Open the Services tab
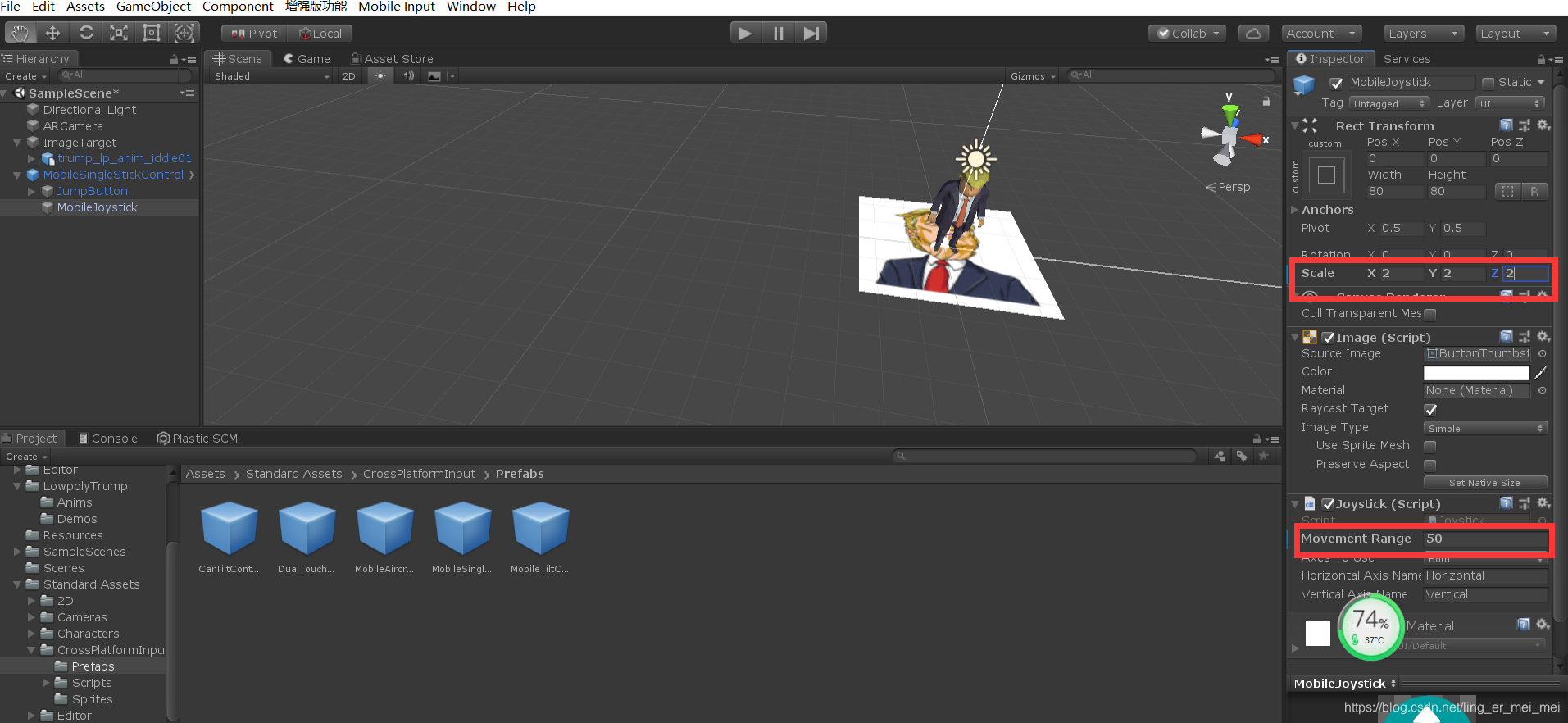The height and width of the screenshot is (723, 1568). click(x=1407, y=59)
